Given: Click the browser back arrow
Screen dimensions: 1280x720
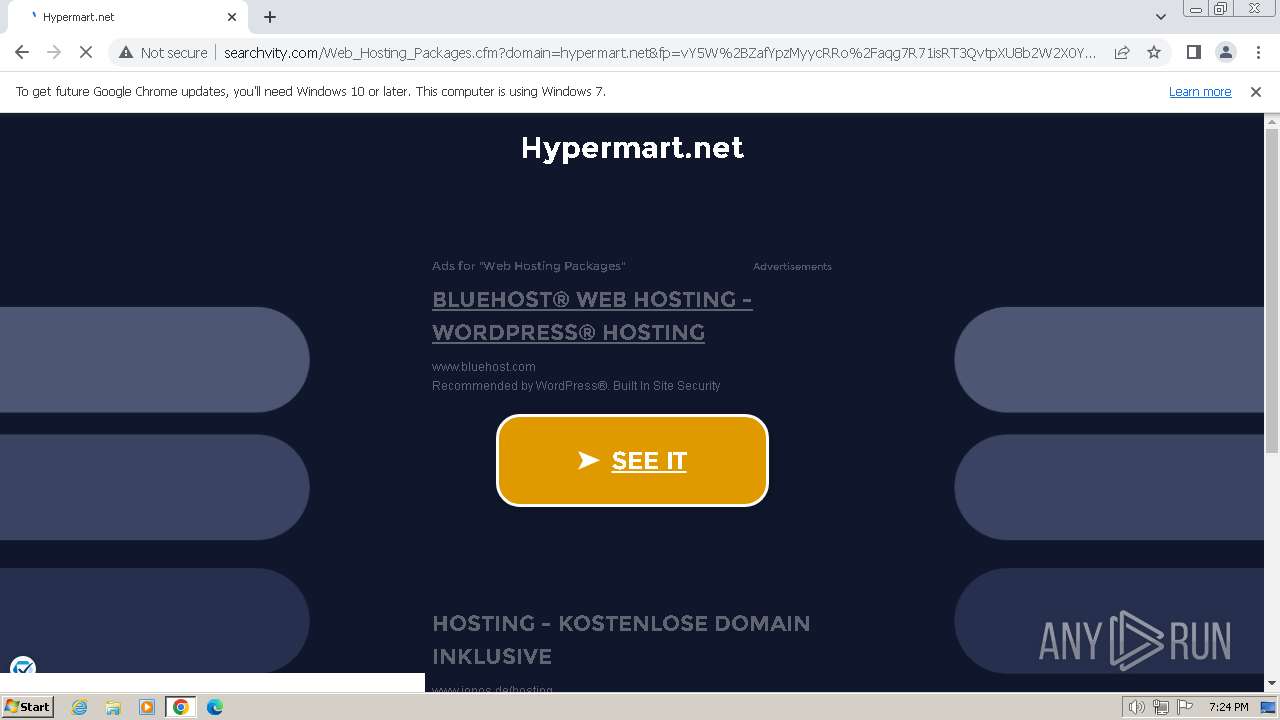Looking at the screenshot, I should [22, 53].
